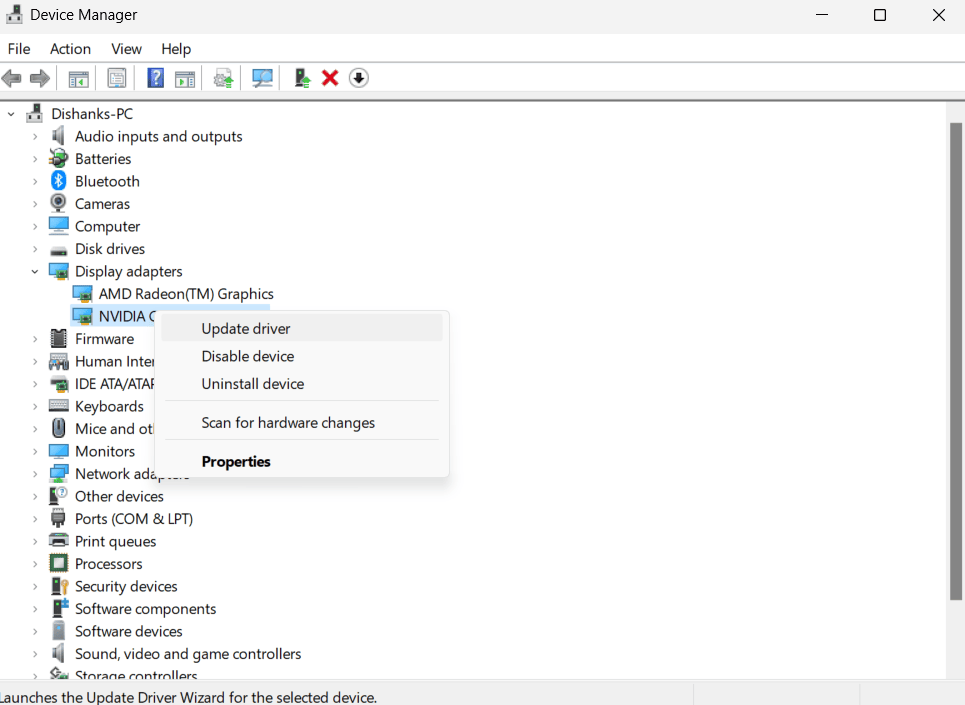Click the Uninstall device red X icon
965x705 pixels.
tap(330, 77)
